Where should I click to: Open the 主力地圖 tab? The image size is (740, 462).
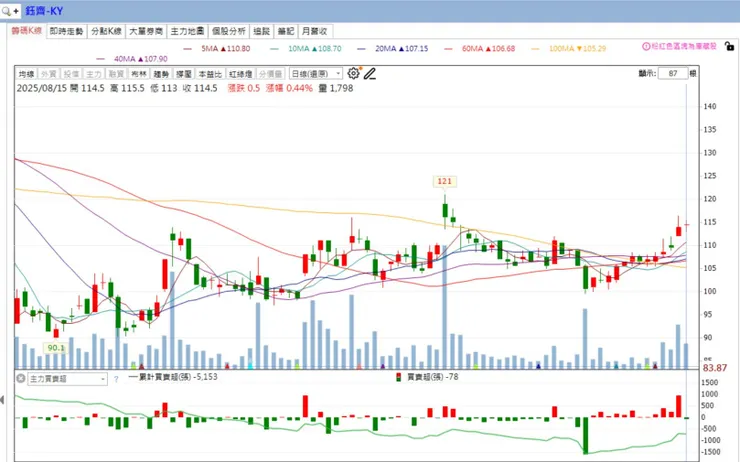(x=187, y=31)
